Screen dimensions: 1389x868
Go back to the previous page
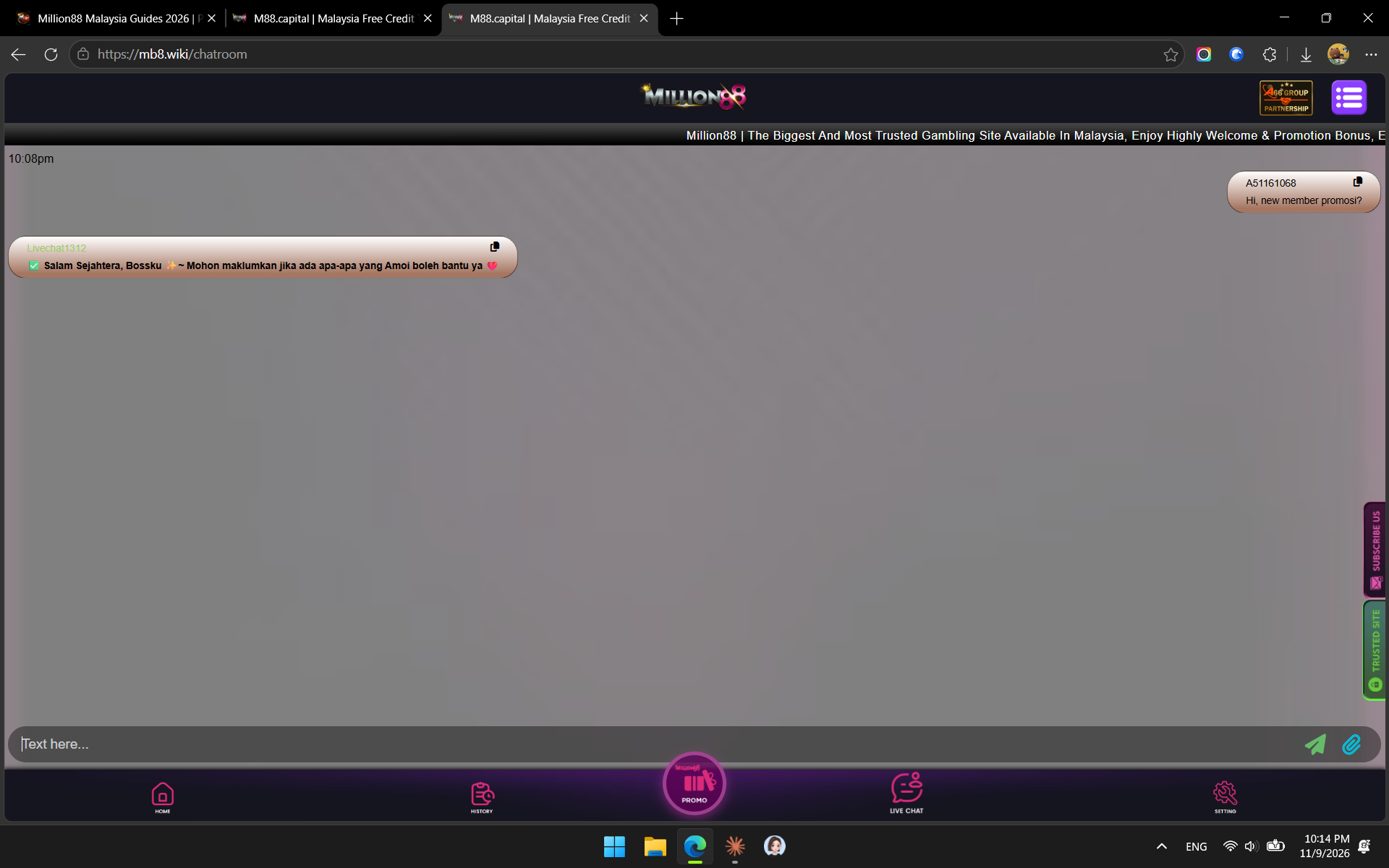tap(19, 54)
